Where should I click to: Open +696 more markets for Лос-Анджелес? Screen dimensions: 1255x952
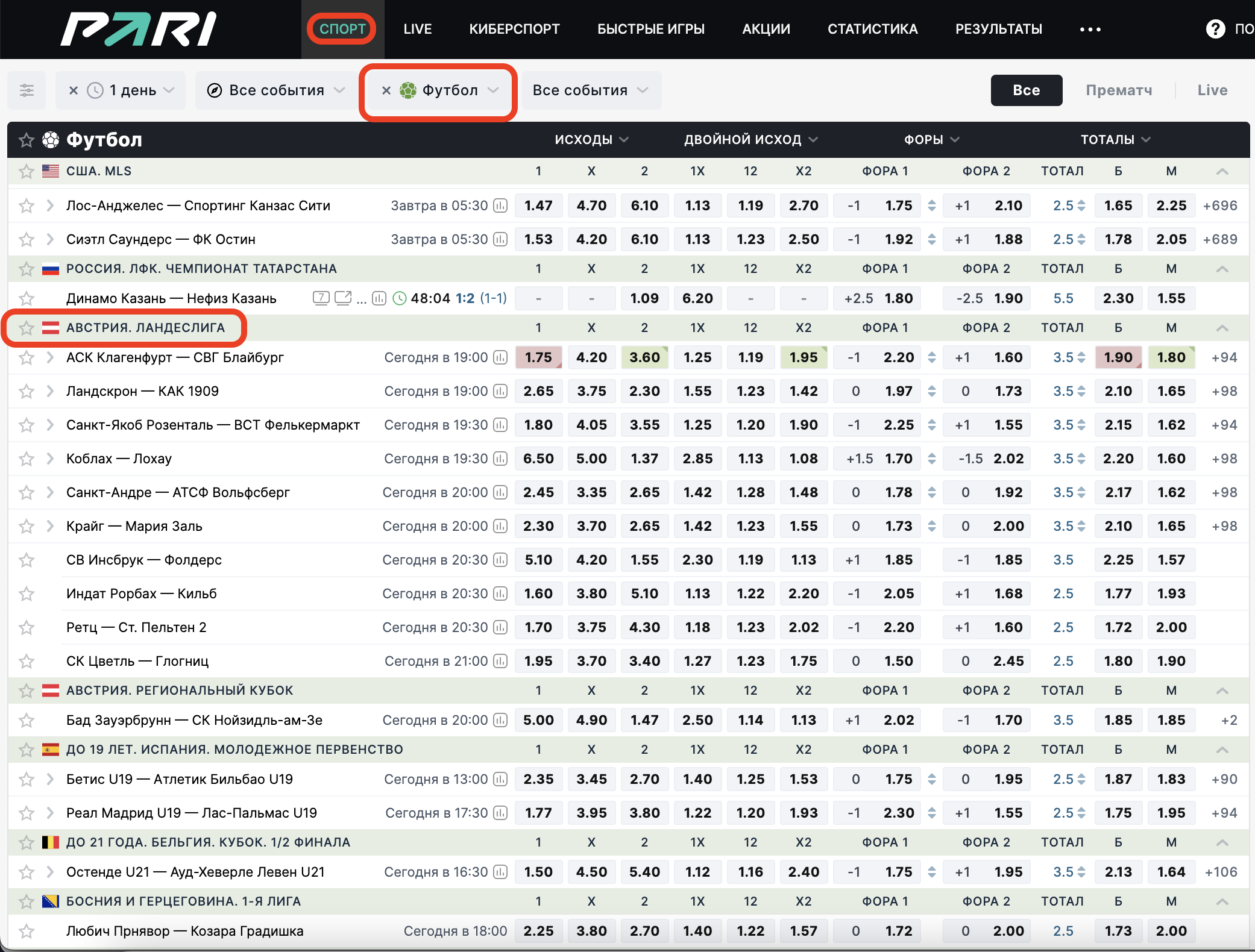(x=1219, y=206)
